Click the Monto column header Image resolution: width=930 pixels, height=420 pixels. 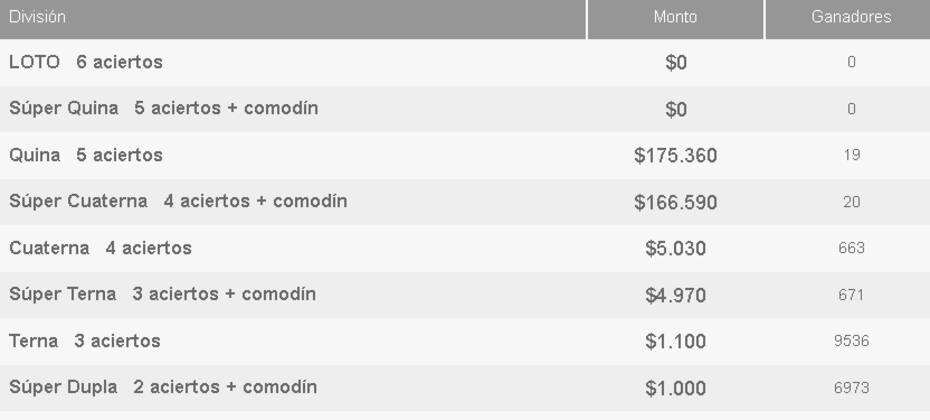point(676,19)
